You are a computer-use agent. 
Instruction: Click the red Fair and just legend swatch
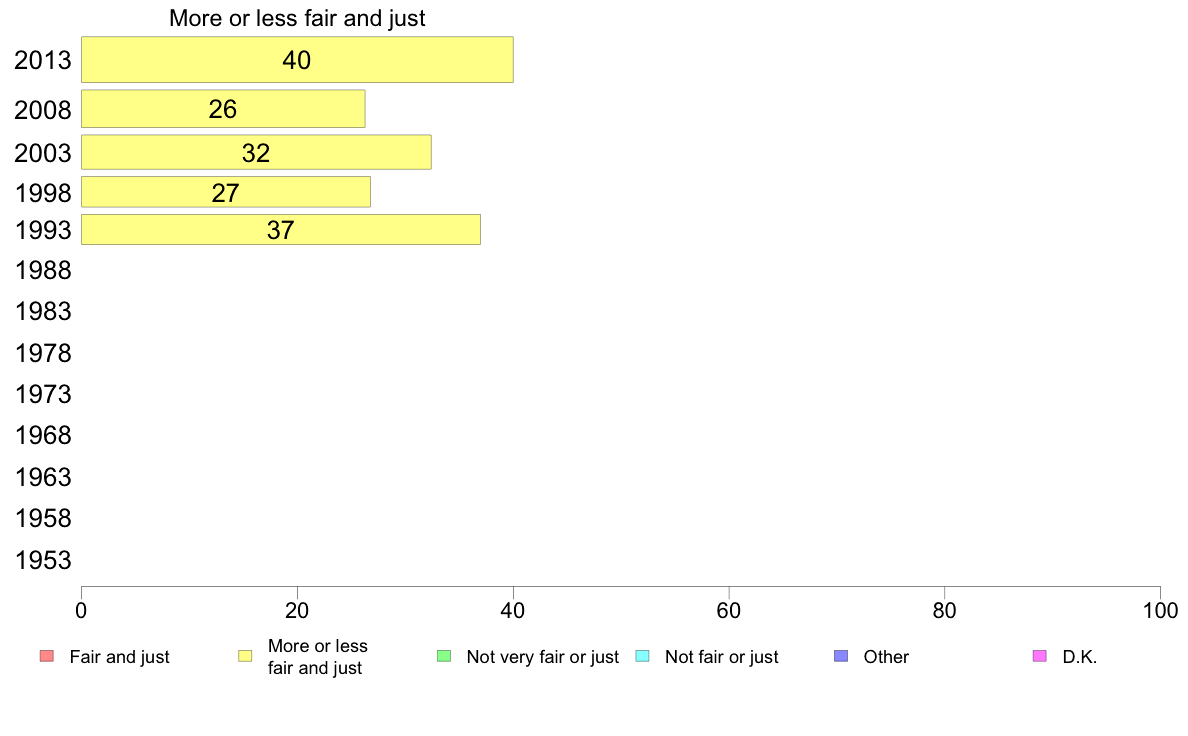tap(46, 656)
